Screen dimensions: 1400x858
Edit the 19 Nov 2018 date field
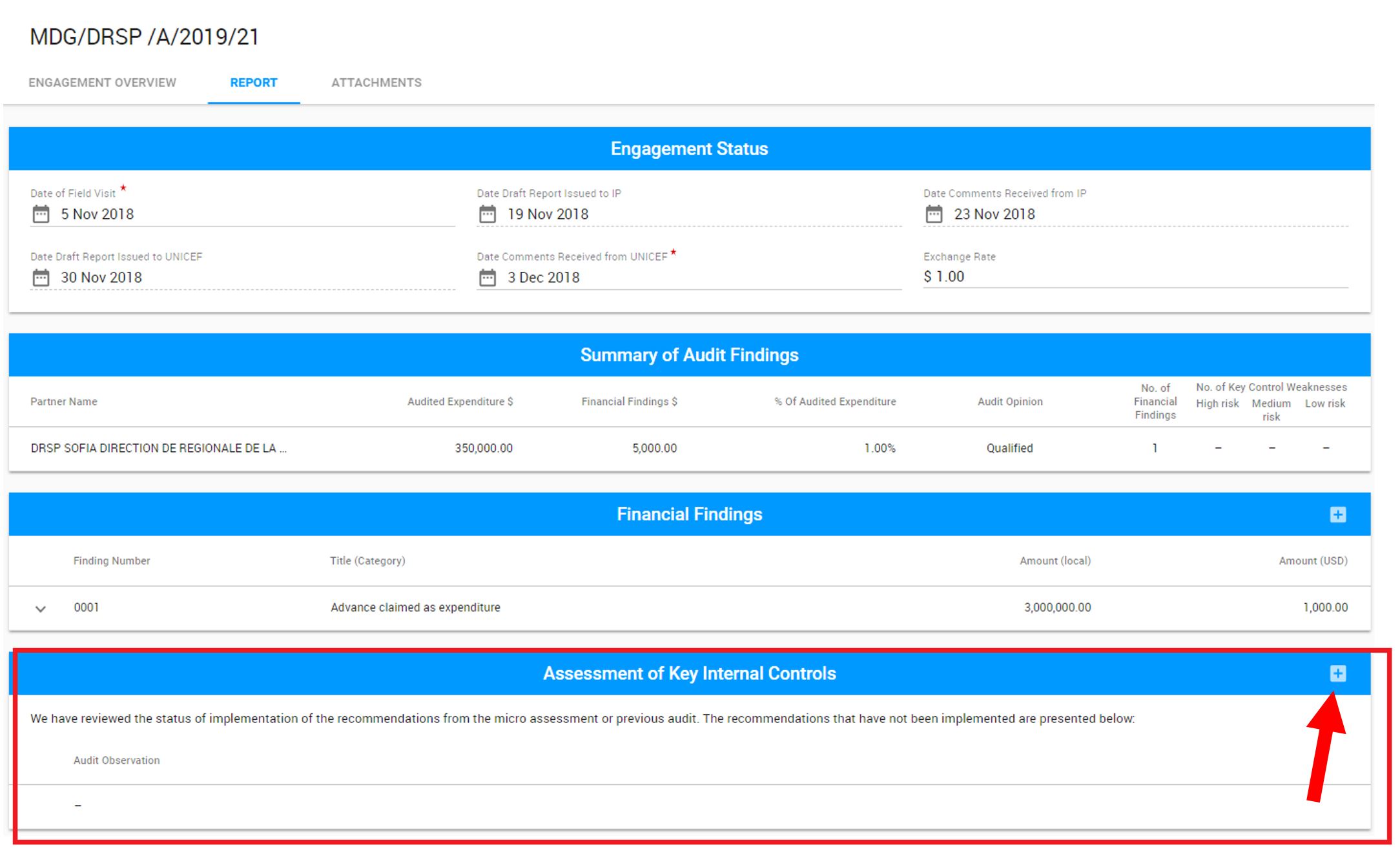(689, 214)
